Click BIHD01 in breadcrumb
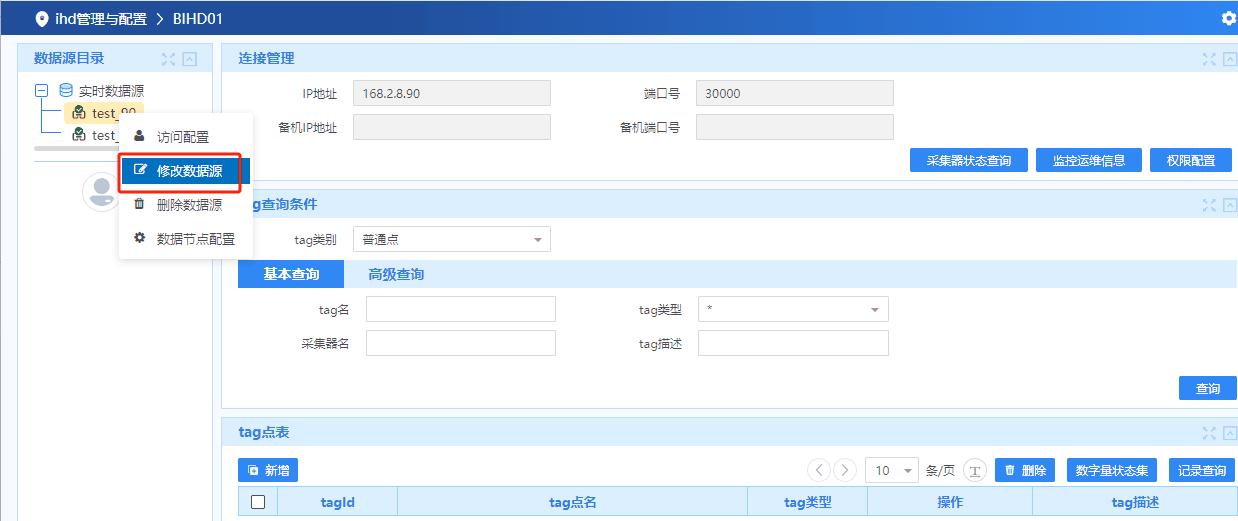The image size is (1238, 521). (x=198, y=18)
